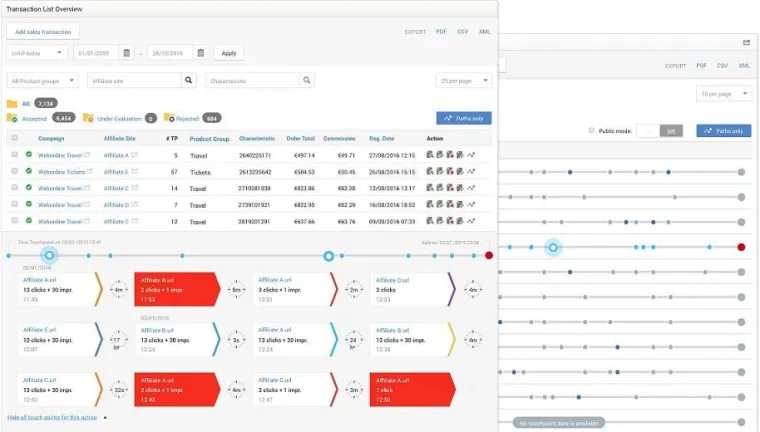The image size is (760, 432).
Task: Tick the checkbox for the 2640225171 row
Action: [15, 155]
